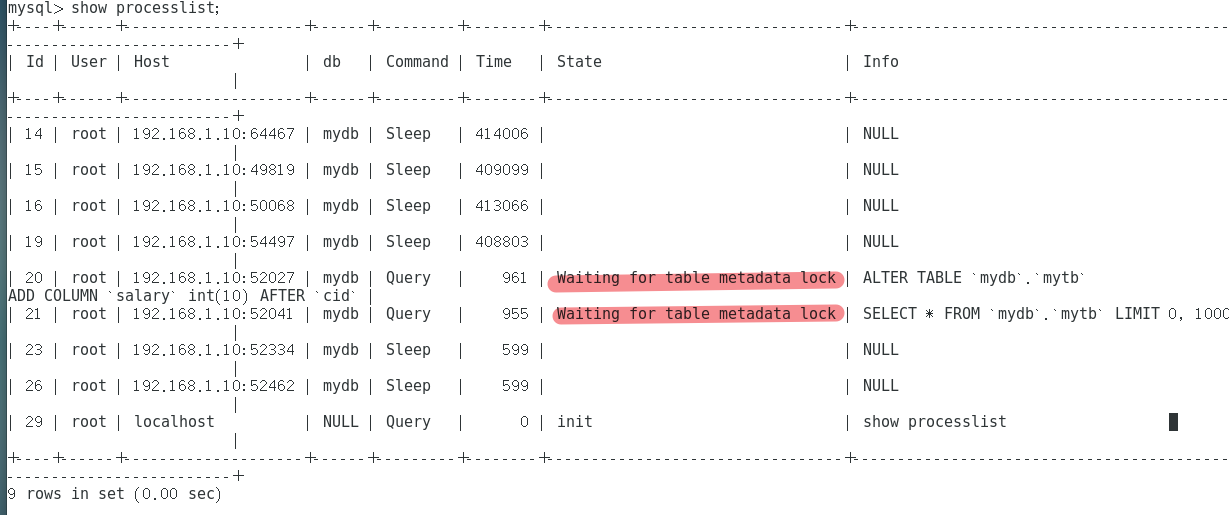1229x515 pixels.
Task: Click the Time column header
Action: coord(494,62)
